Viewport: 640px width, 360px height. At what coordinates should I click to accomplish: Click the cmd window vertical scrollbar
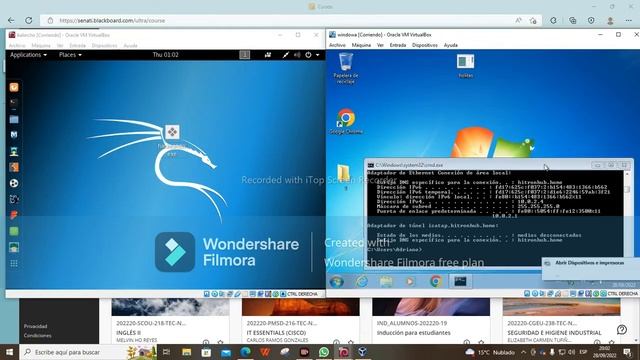[x=627, y=218]
